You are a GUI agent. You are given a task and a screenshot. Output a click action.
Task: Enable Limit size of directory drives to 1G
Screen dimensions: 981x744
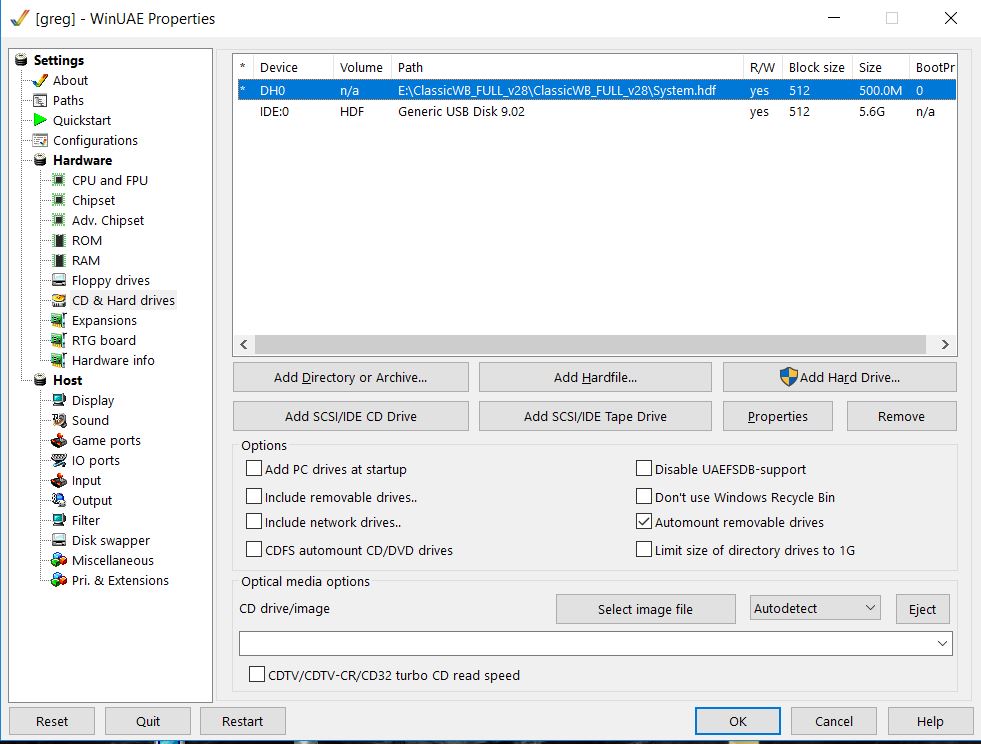click(x=644, y=549)
